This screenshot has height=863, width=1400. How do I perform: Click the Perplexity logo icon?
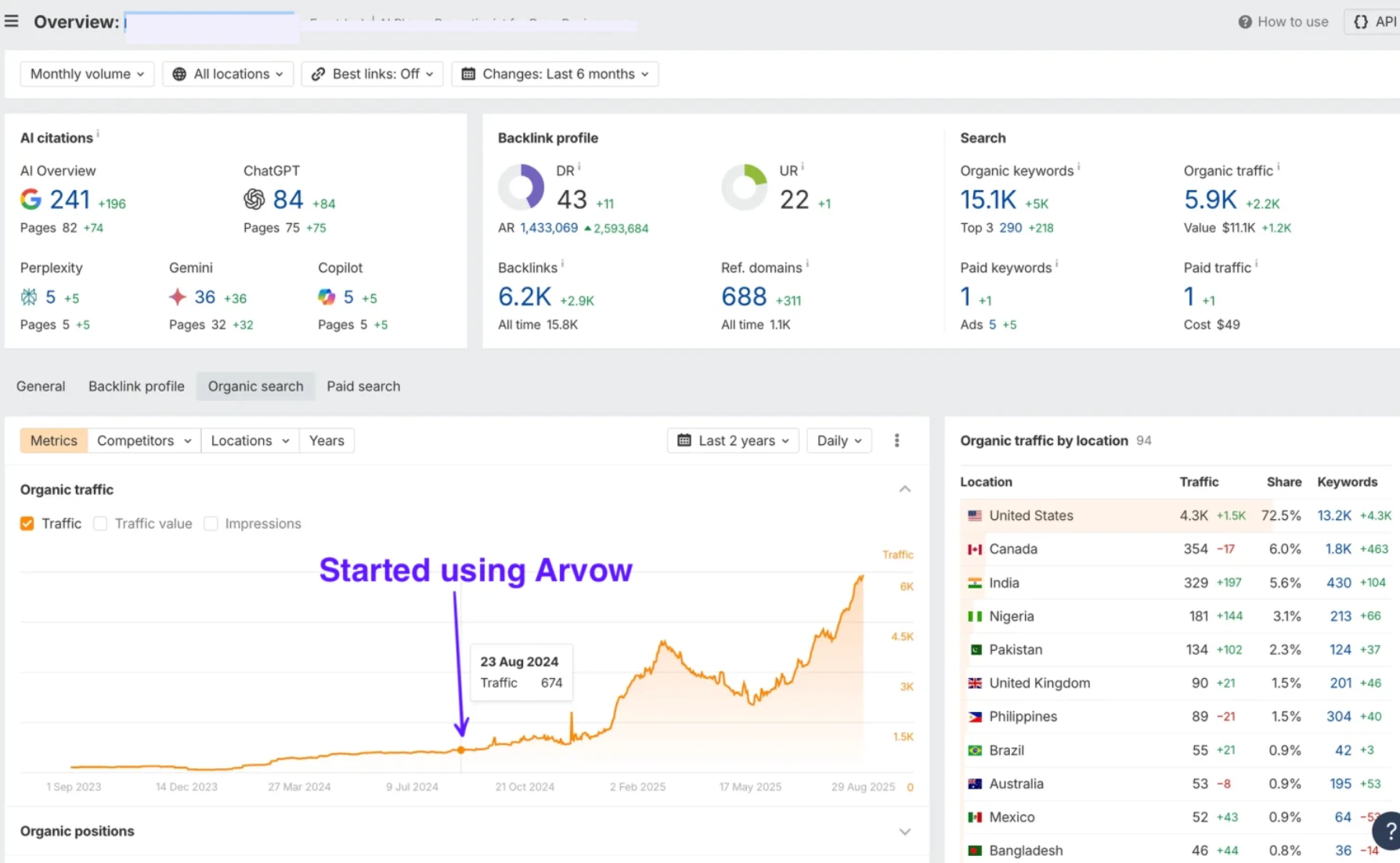pos(29,297)
